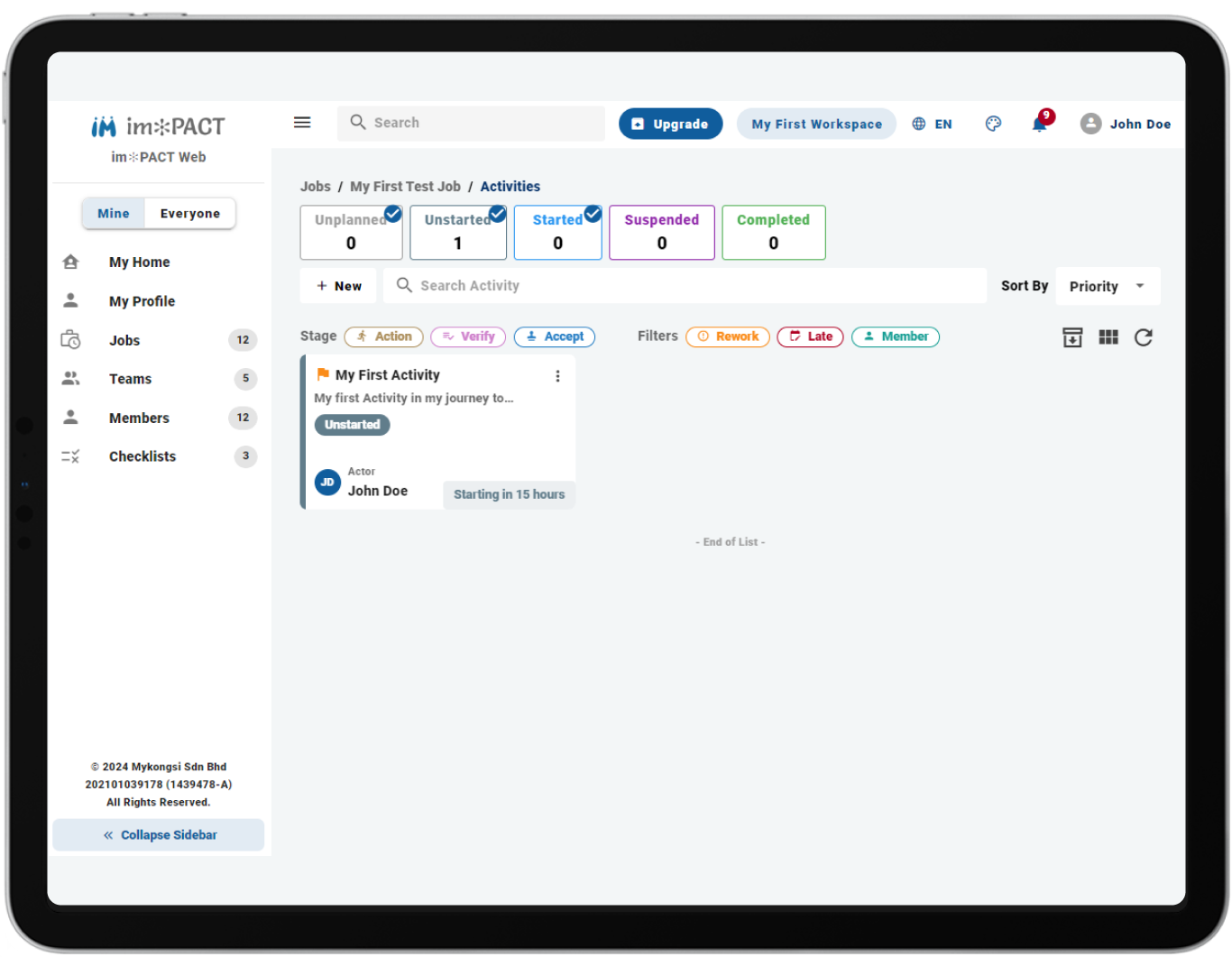This screenshot has width=1232, height=957.
Task: Click the Upgrade button
Action: (x=670, y=124)
